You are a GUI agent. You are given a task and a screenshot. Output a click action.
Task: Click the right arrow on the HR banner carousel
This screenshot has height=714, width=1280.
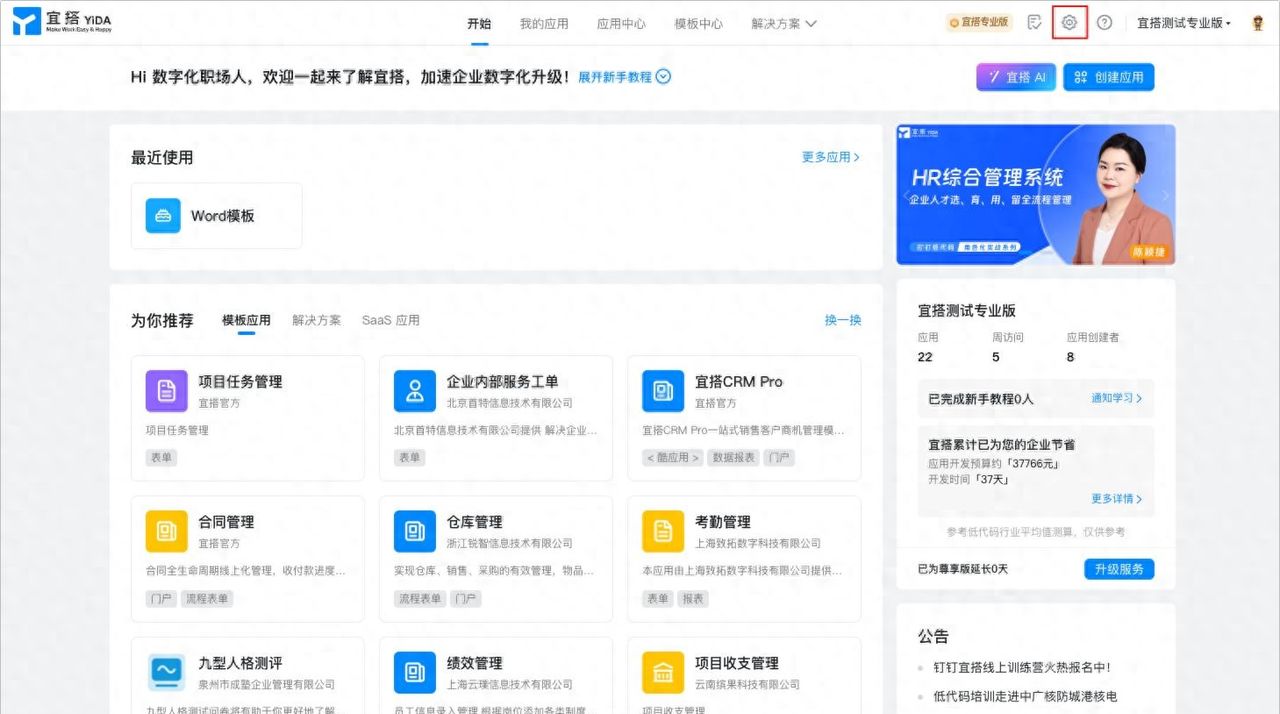point(1166,196)
